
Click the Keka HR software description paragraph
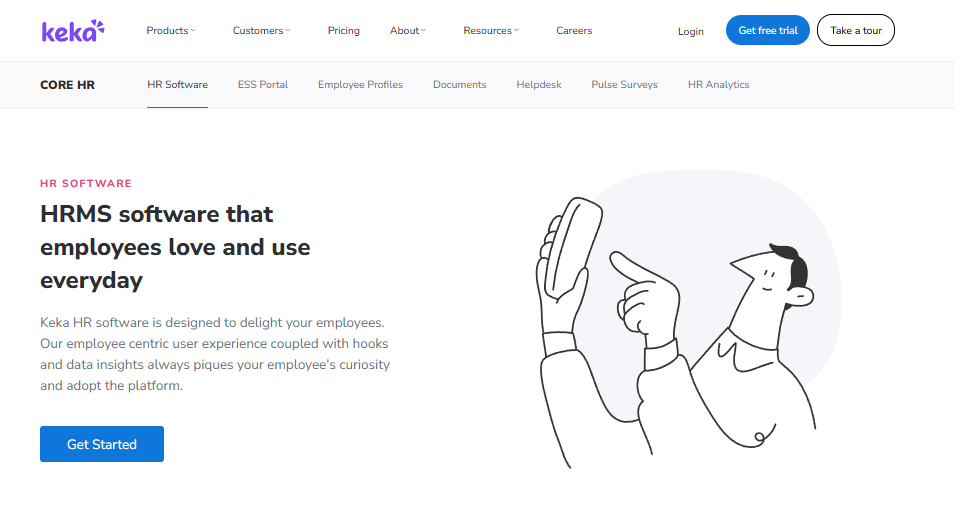point(215,354)
